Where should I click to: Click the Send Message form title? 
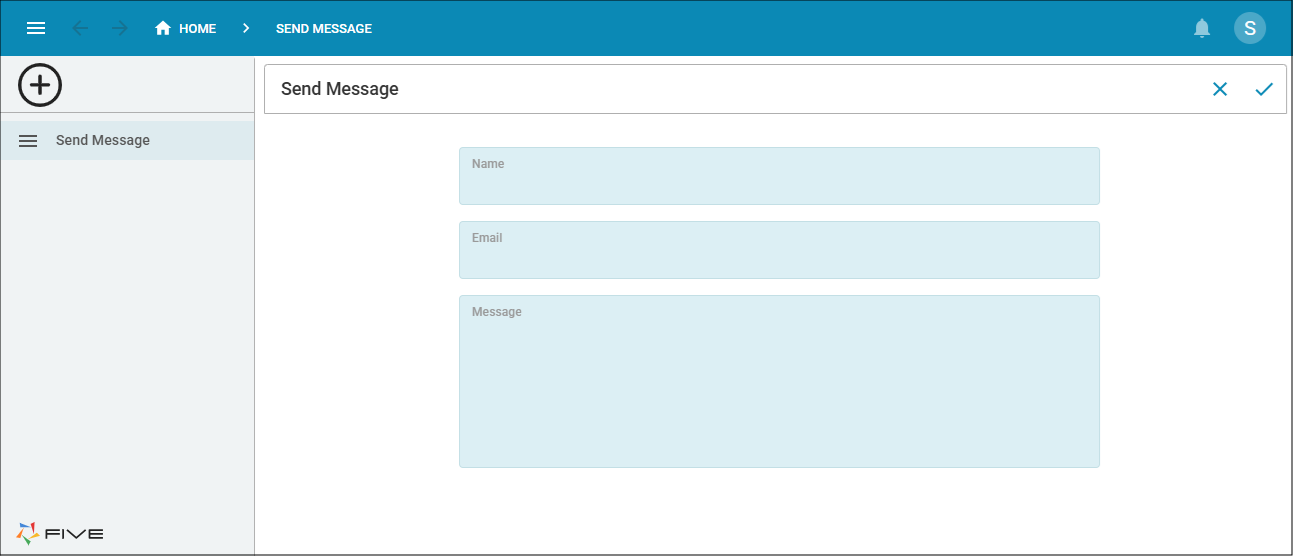click(340, 89)
